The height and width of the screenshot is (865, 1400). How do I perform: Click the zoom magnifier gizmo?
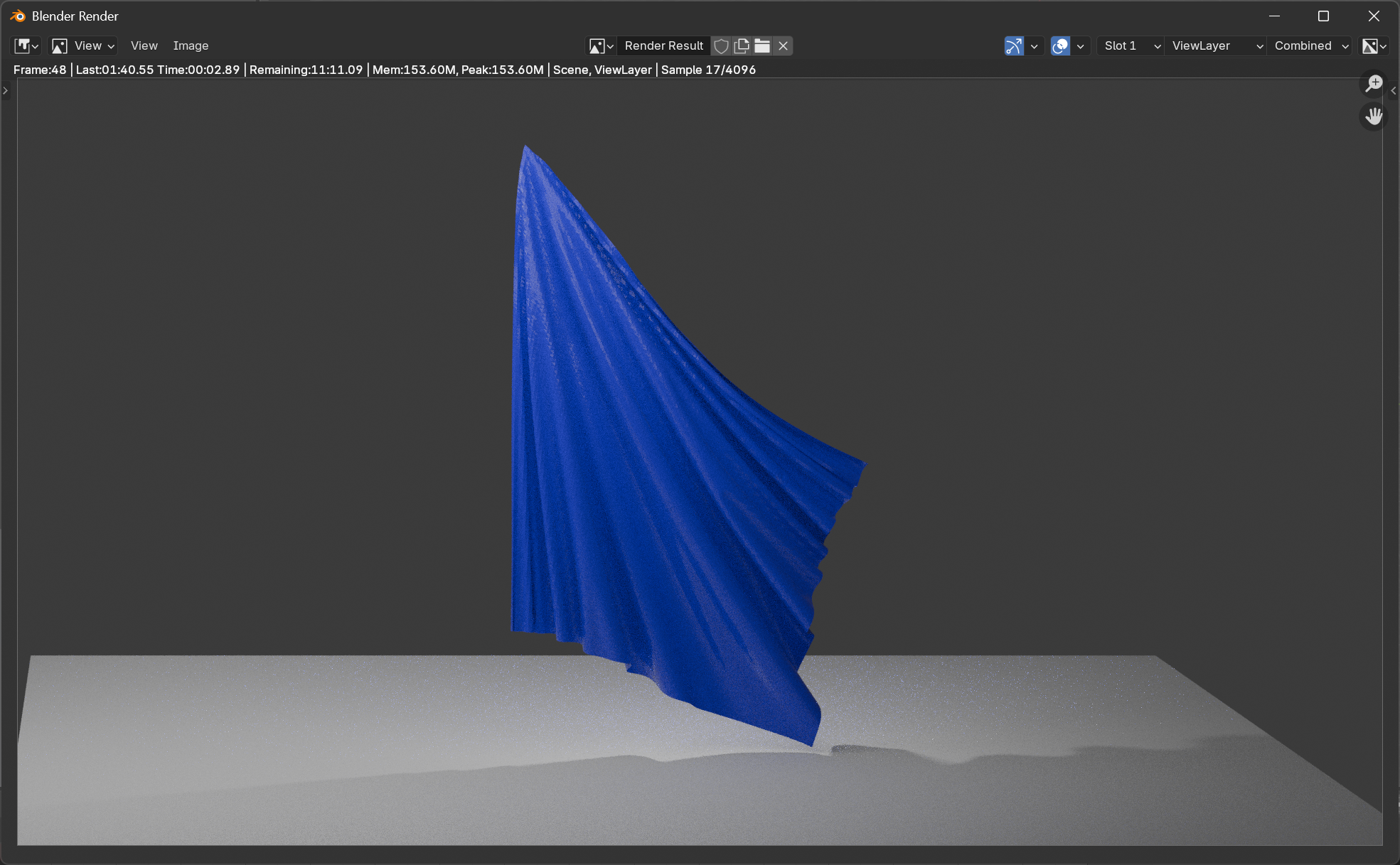pyautogui.click(x=1374, y=83)
